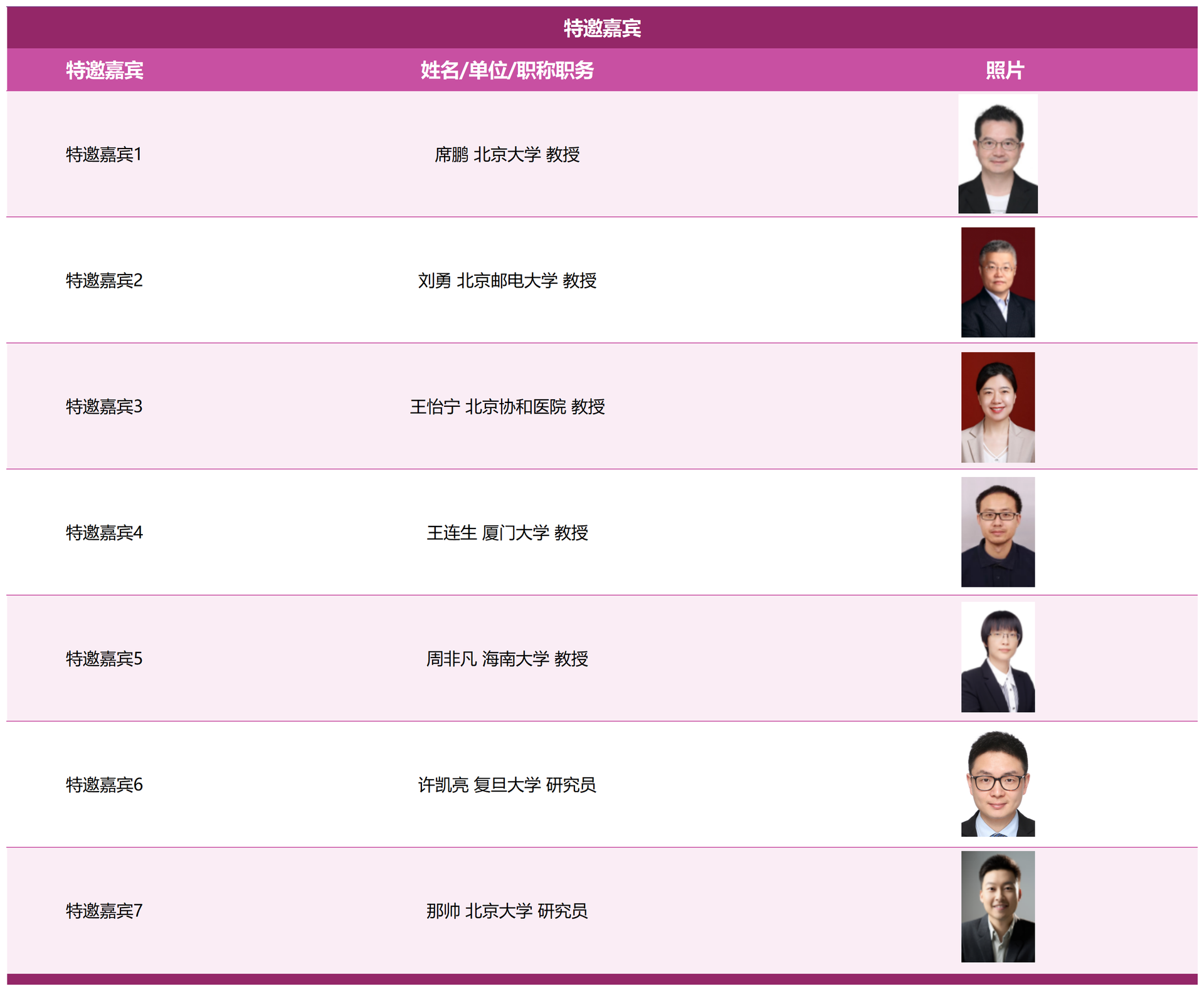The width and height of the screenshot is (1204, 991).
Task: Click the text 席鹏 北京大学 教授
Action: (507, 154)
